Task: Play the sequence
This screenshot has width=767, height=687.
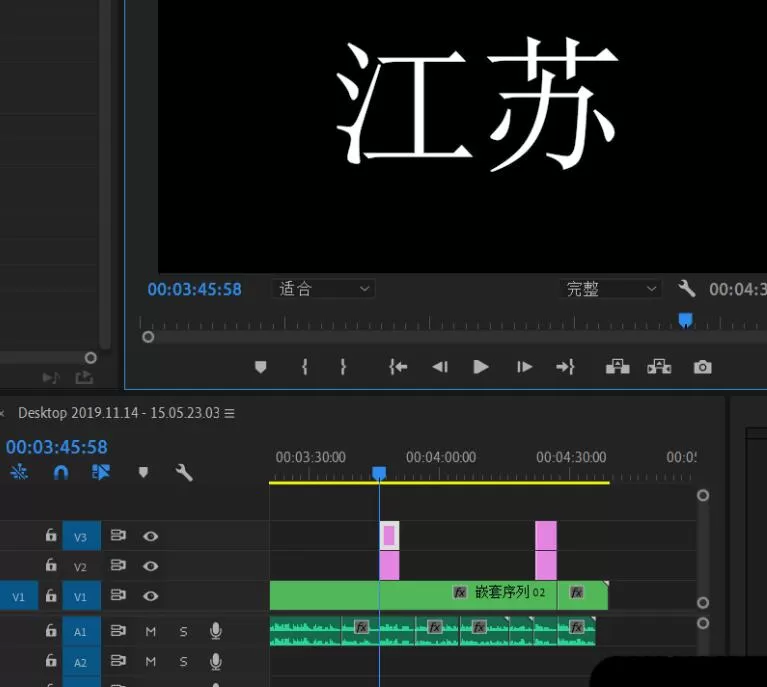Action: coord(480,366)
